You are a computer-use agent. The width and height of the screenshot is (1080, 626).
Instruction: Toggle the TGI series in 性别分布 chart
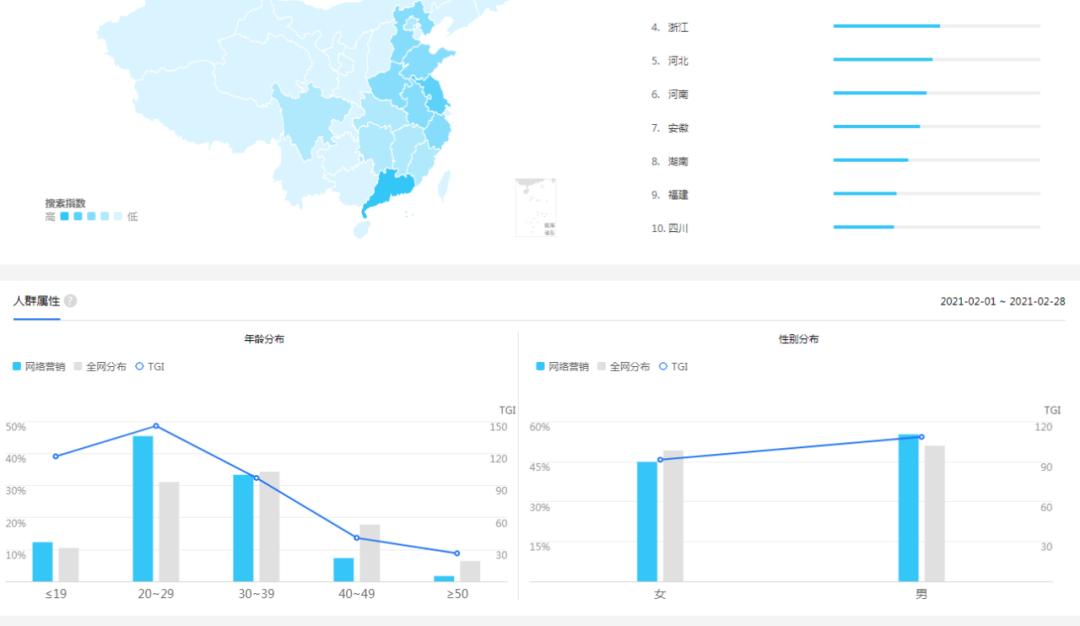663,366
